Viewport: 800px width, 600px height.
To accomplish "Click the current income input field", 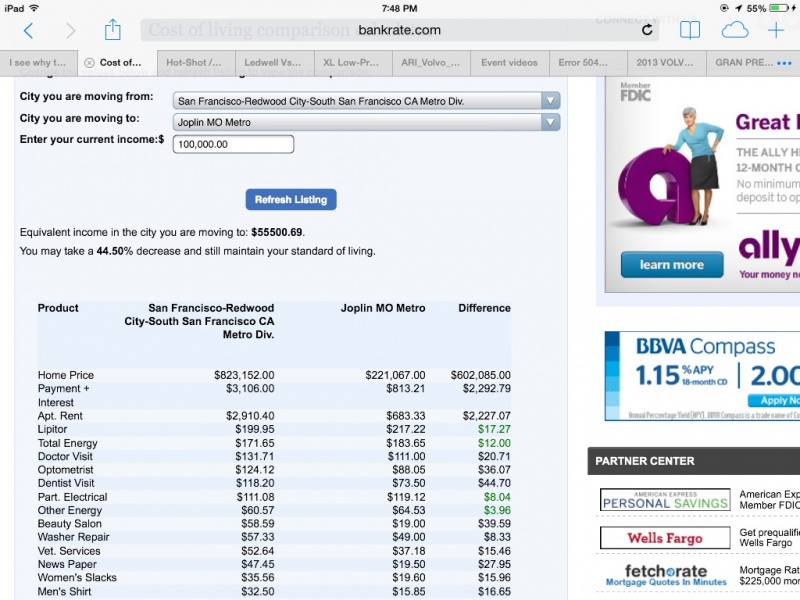I will 233,144.
